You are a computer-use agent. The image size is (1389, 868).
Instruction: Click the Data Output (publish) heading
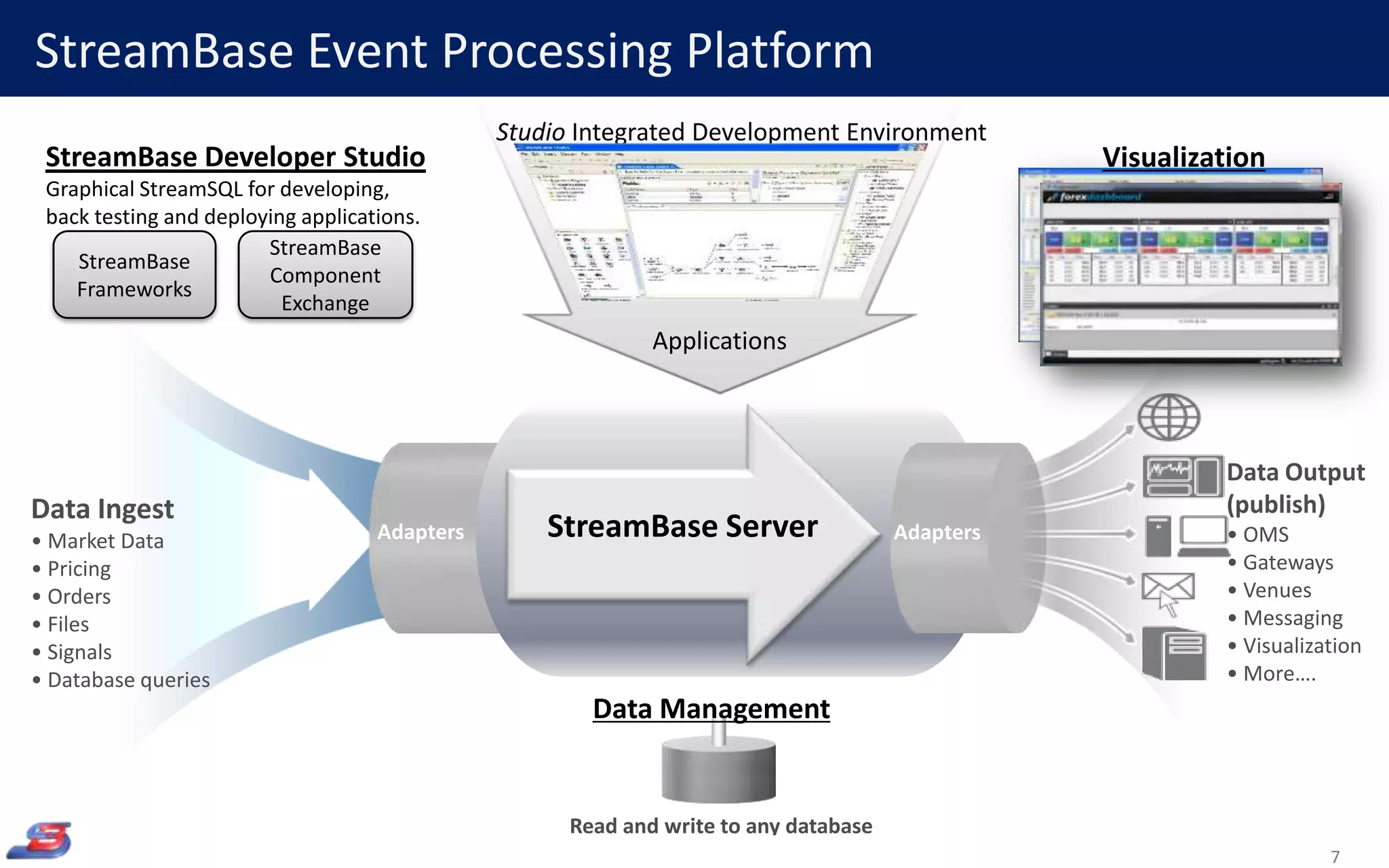[x=1295, y=488]
